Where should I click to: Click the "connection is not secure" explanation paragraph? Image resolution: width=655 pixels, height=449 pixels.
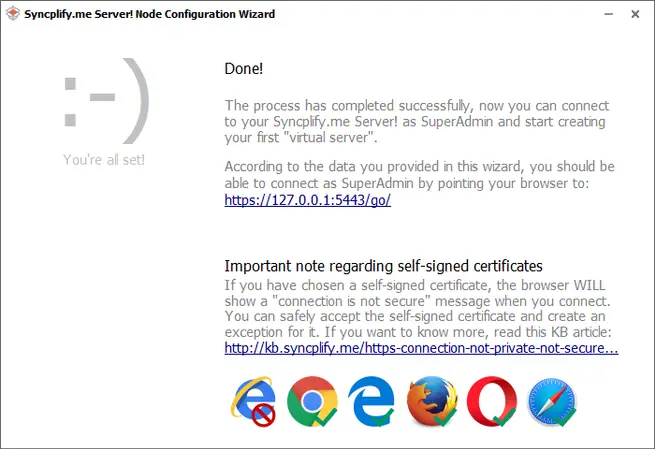418,309
